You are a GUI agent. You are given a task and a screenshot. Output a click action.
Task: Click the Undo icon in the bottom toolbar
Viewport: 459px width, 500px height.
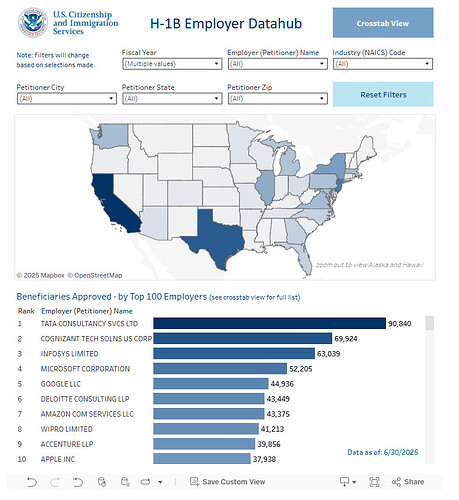click(x=32, y=482)
